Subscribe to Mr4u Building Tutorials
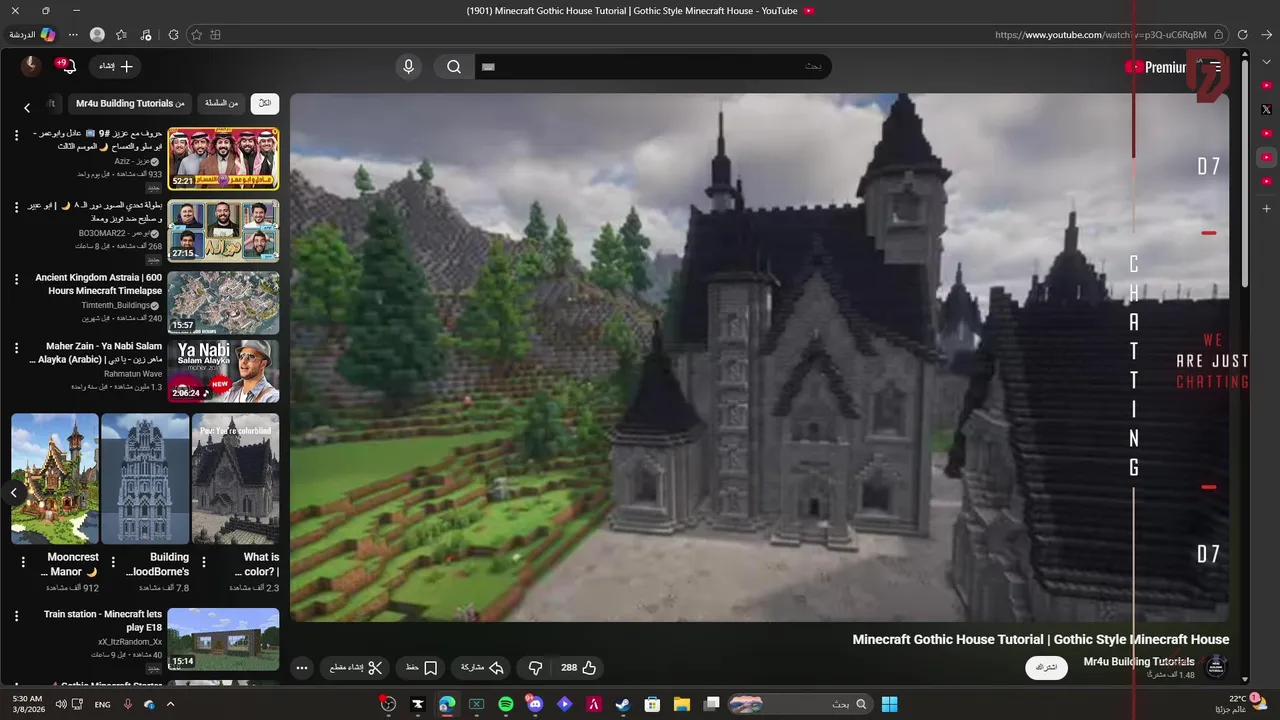Screen dimensions: 1280x720 coord(1046,667)
